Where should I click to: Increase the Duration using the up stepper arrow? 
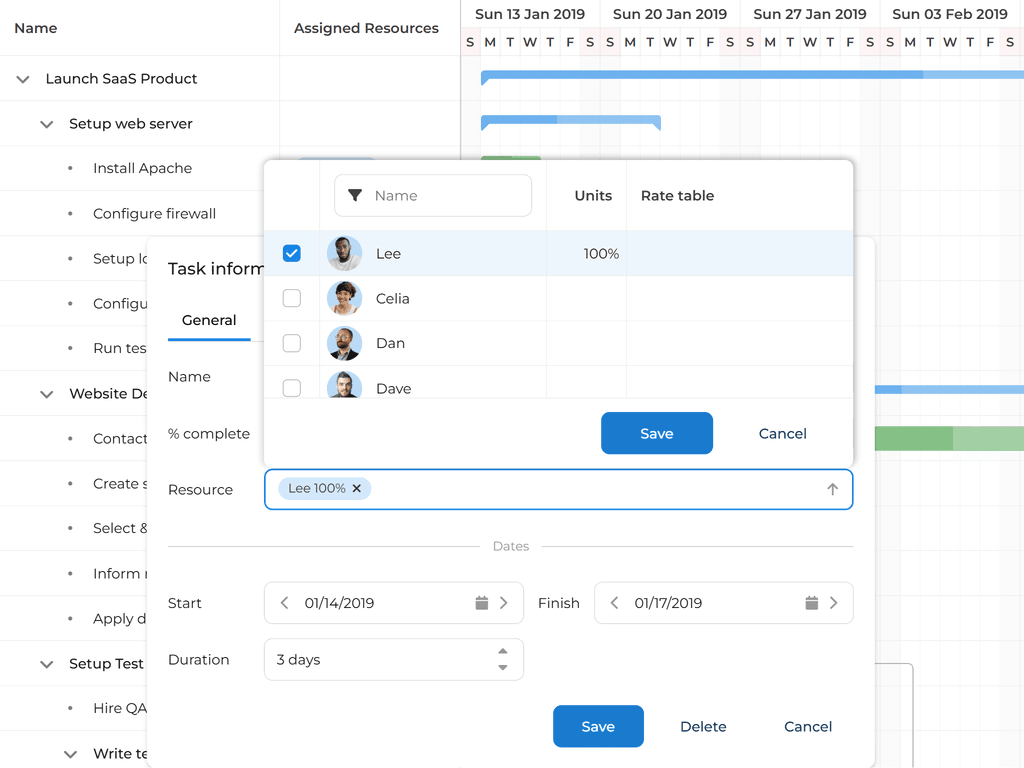click(503, 651)
